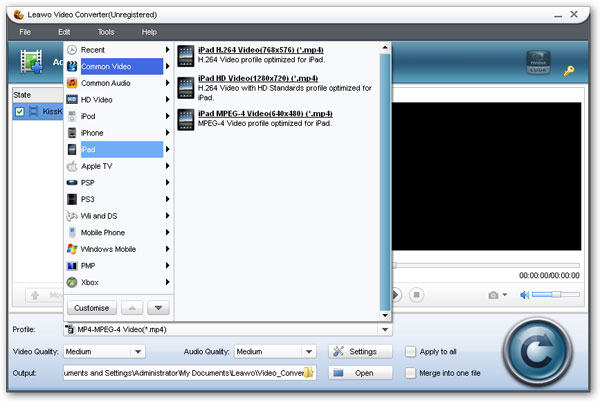Screen dimensions: 600x402
Task: Click the iPhone device icon
Action: [x=72, y=133]
